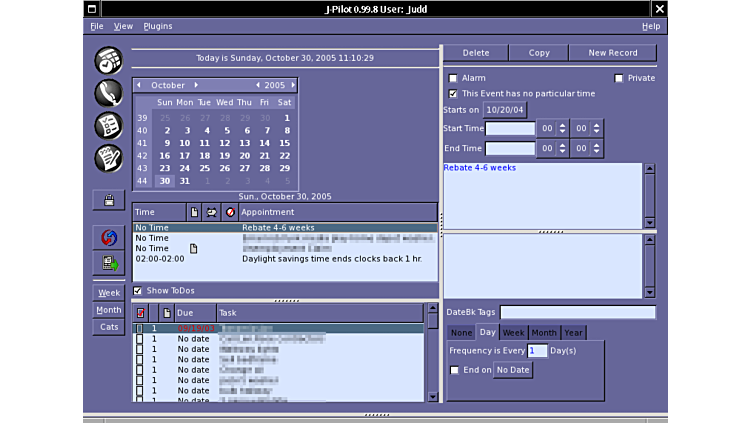This screenshot has width=752, height=423.
Task: Click the backup handheld icon button
Action: (108, 263)
